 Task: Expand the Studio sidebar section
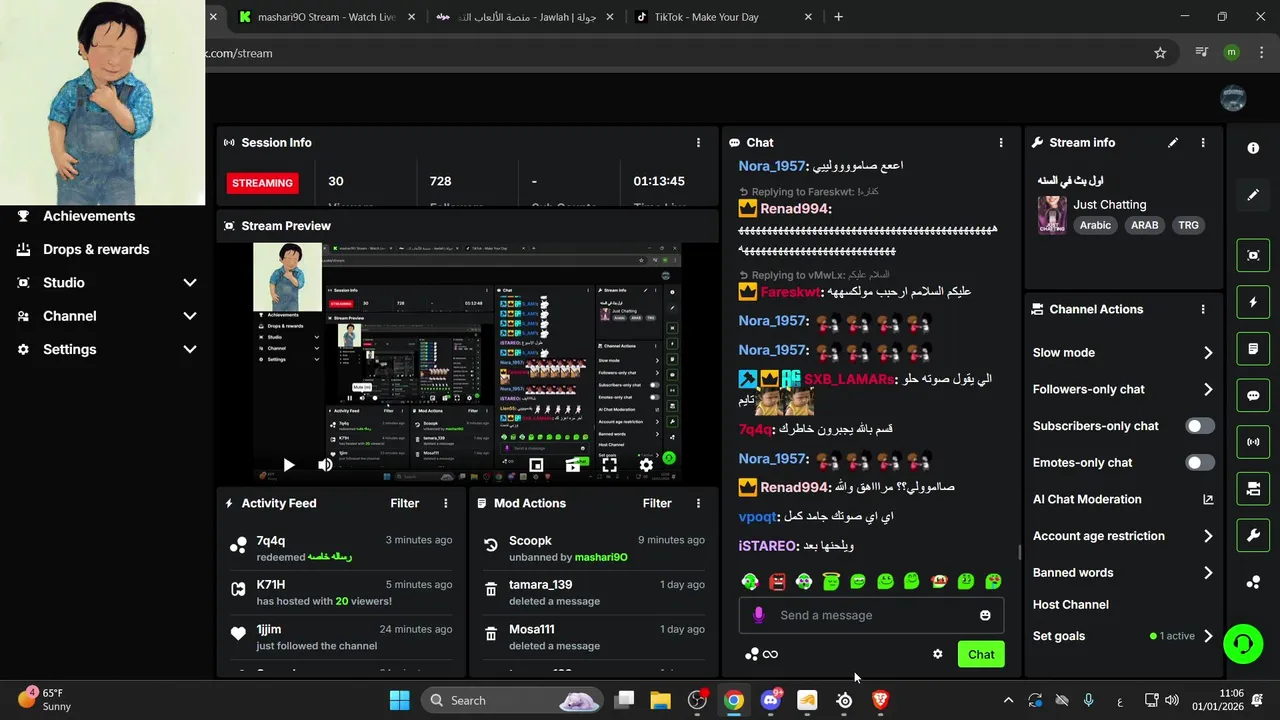pos(190,283)
